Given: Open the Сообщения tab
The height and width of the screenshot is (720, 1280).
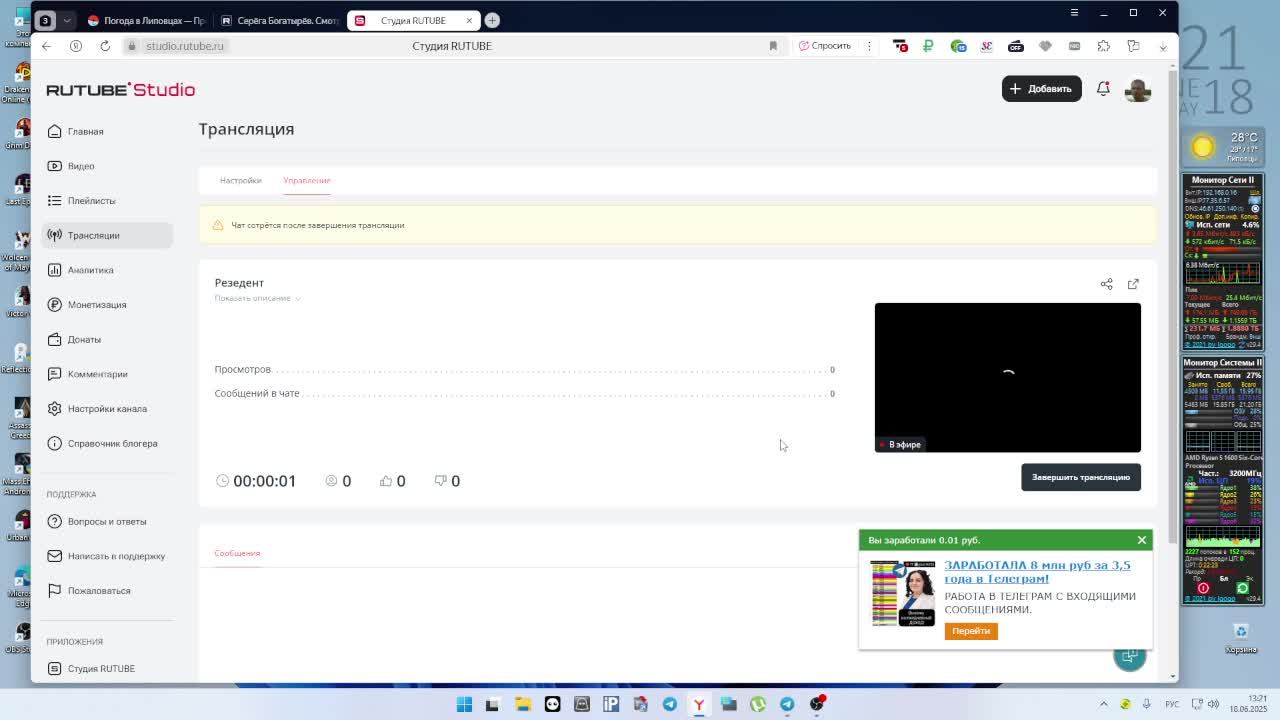Looking at the screenshot, I should 237,553.
